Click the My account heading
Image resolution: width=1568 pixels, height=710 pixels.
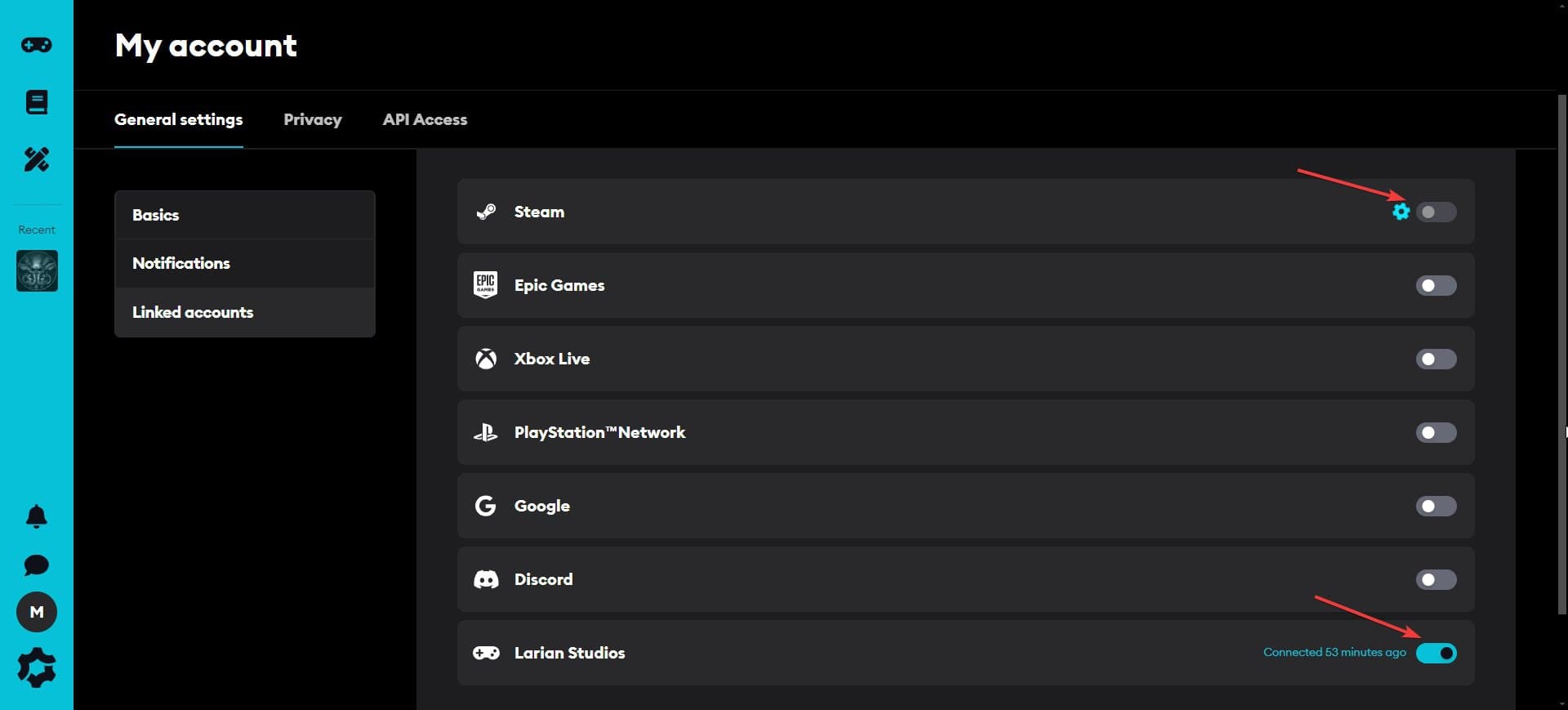[x=206, y=46]
